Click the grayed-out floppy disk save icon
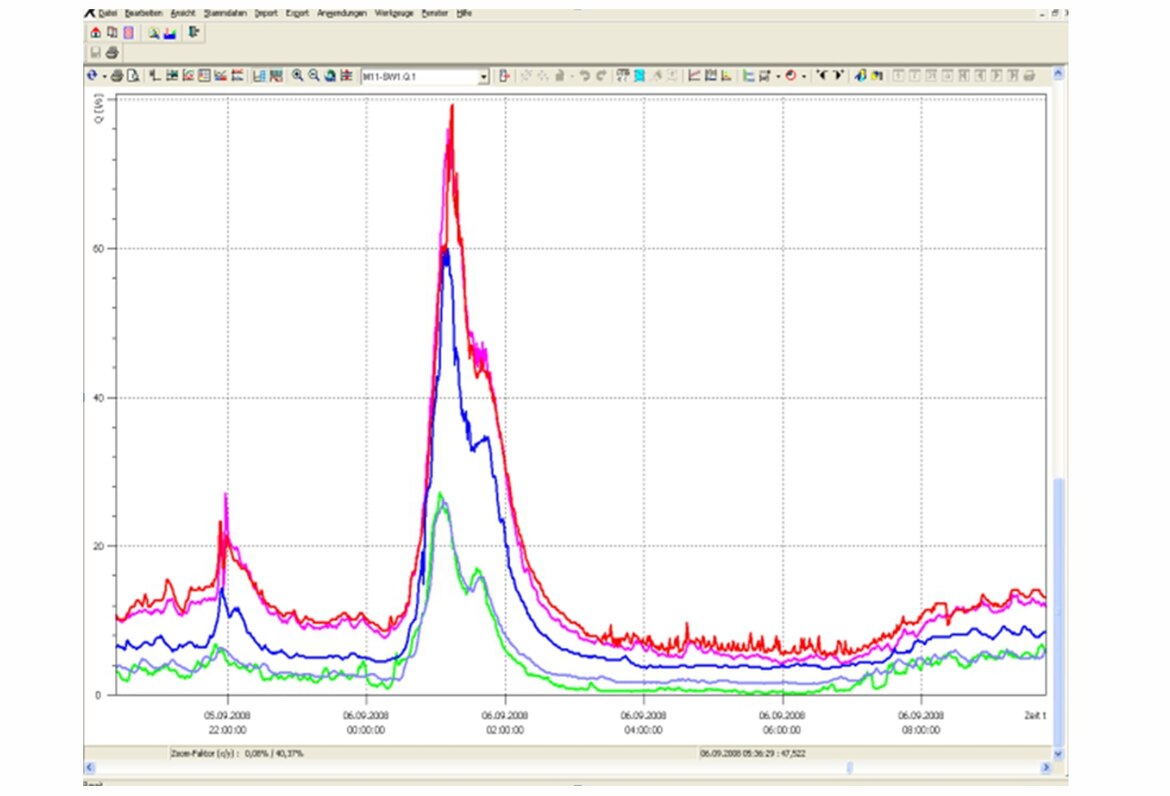1170x796 pixels. point(96,53)
